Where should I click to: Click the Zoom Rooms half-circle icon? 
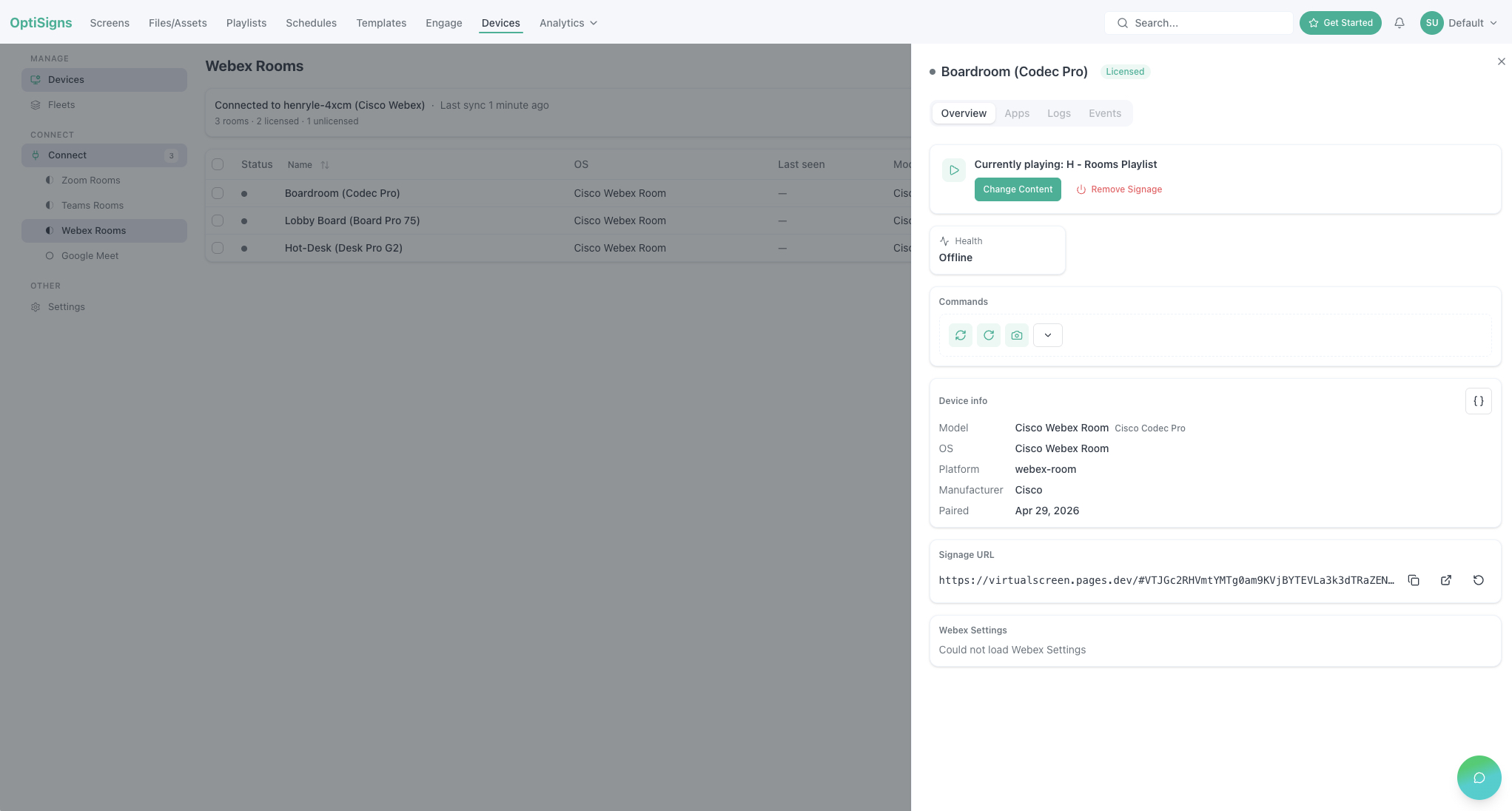pos(50,181)
